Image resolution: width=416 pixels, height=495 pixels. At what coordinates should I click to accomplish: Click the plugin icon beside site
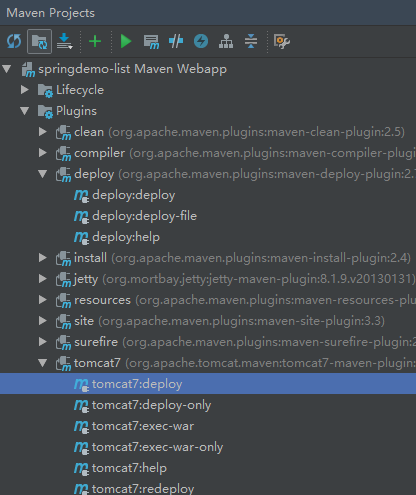pyautogui.click(x=63, y=322)
